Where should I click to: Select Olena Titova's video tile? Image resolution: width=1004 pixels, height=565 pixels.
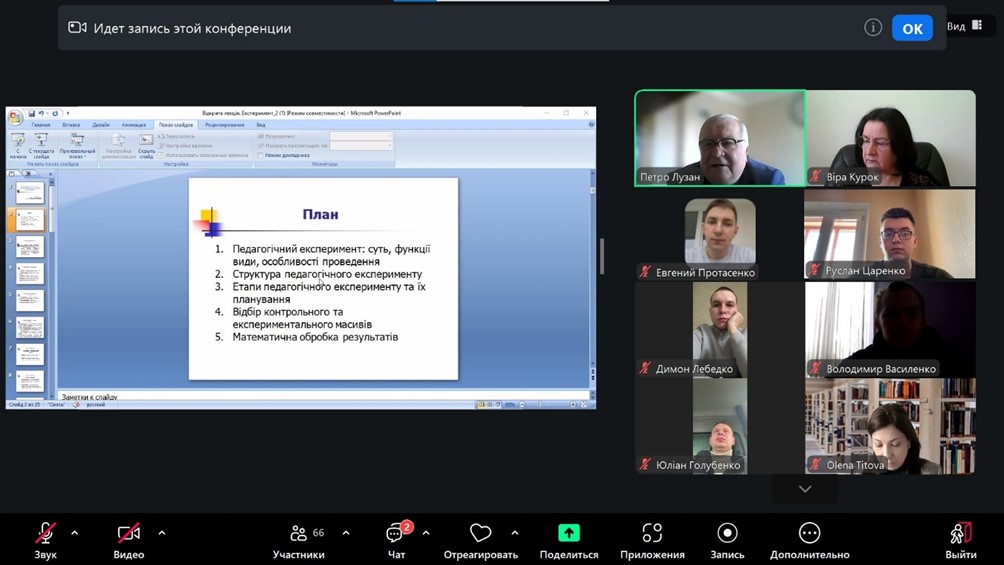tap(890, 425)
